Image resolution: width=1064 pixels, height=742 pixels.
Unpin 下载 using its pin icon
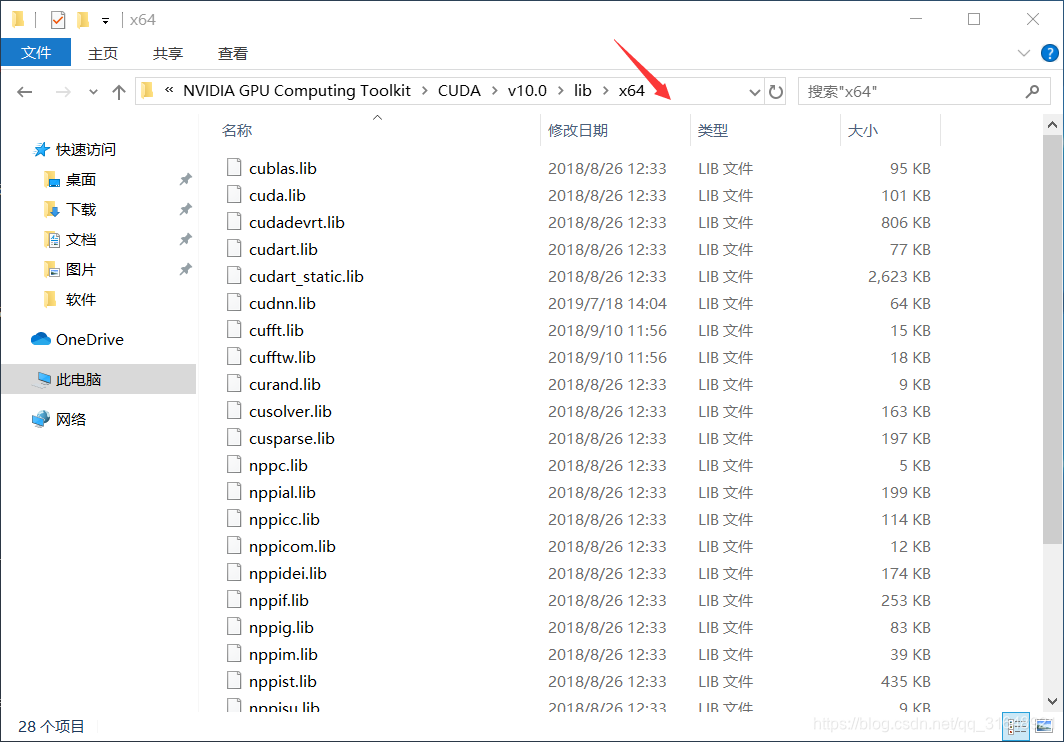185,209
